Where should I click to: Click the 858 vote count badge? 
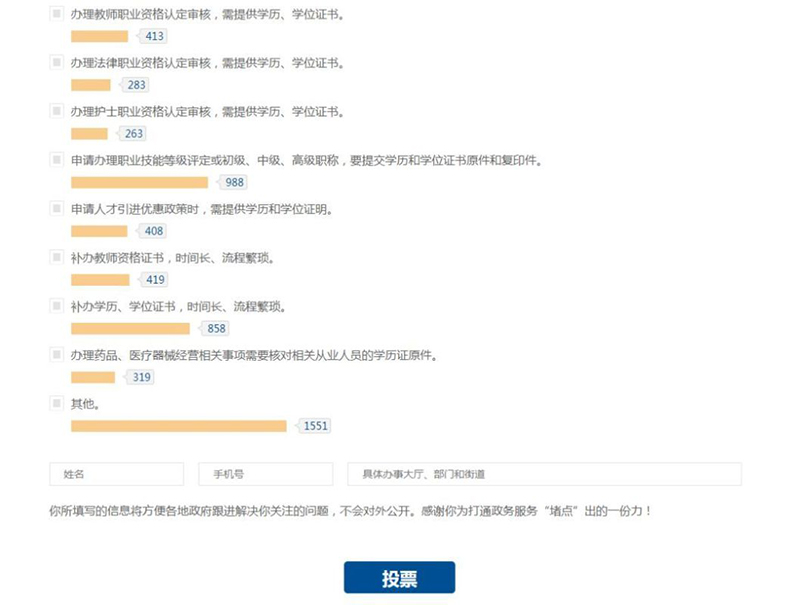coord(216,329)
